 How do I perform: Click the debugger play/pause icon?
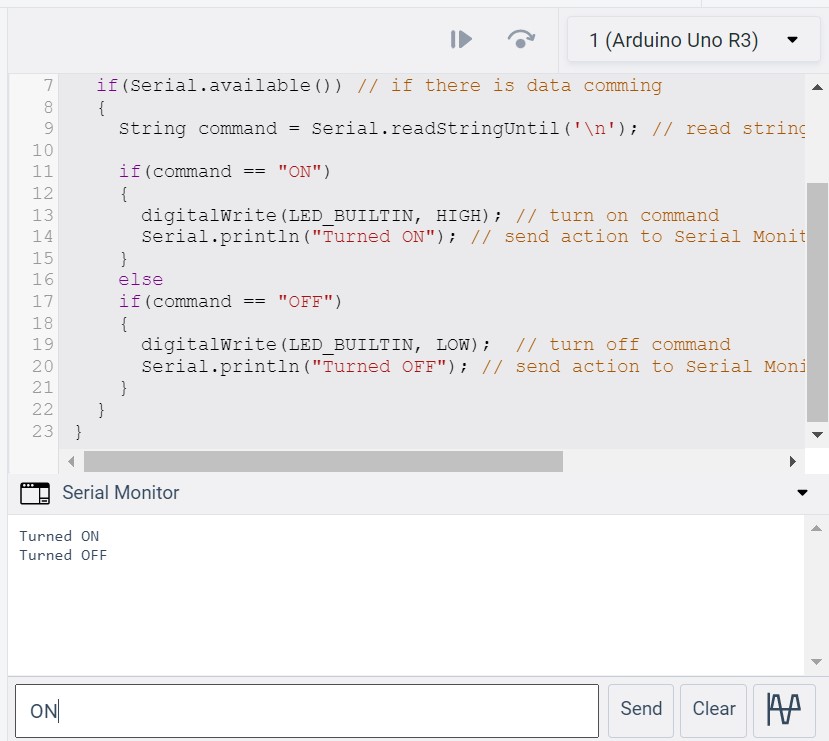click(x=461, y=40)
